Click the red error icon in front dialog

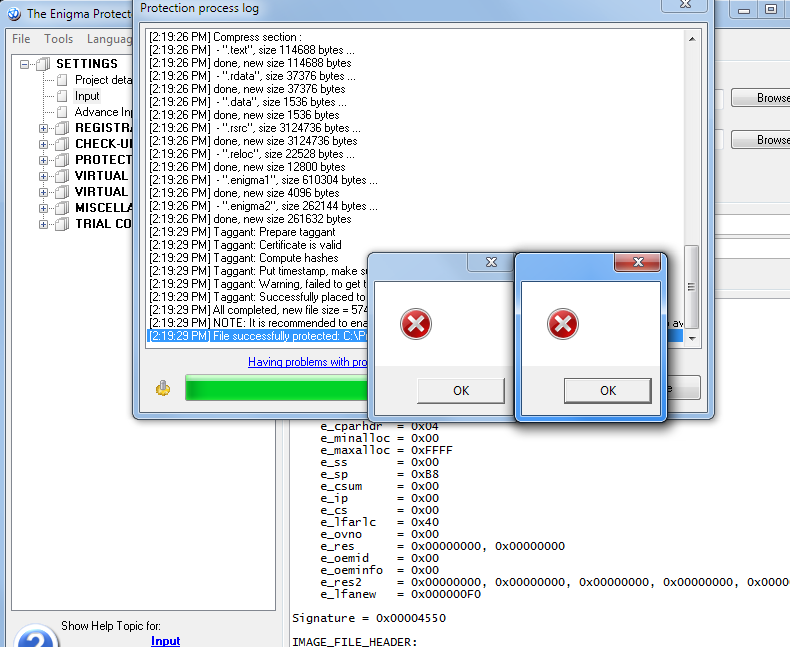(564, 324)
